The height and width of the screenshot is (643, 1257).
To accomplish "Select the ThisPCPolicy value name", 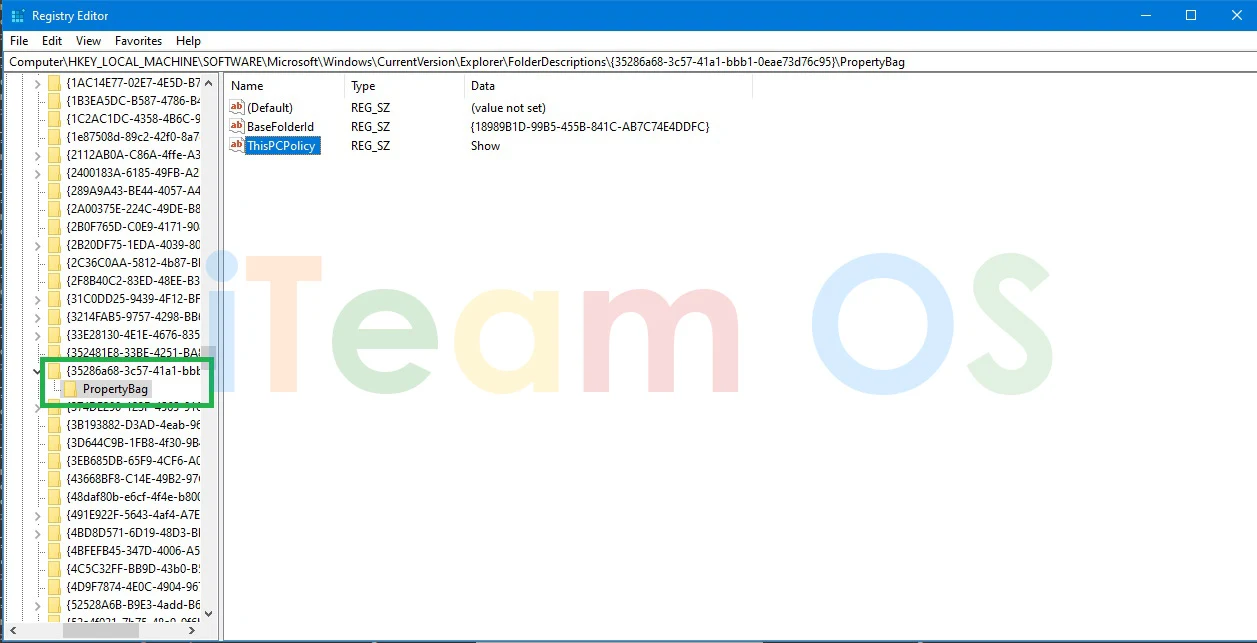I will pos(282,145).
